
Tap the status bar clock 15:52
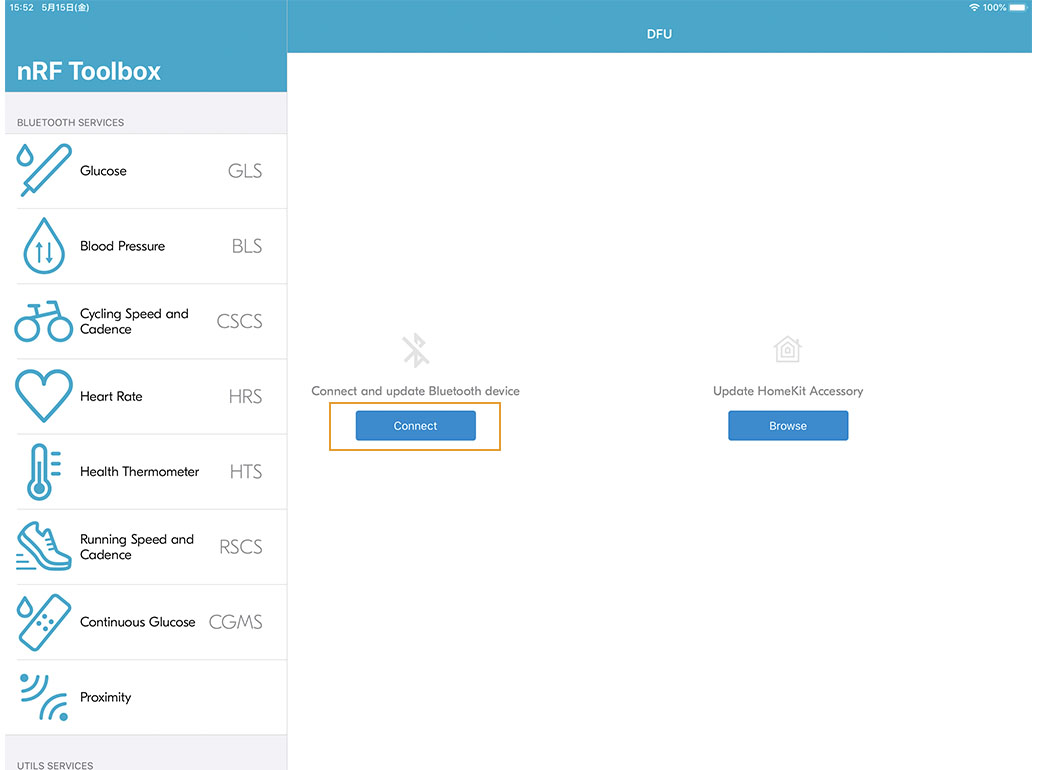coord(21,7)
